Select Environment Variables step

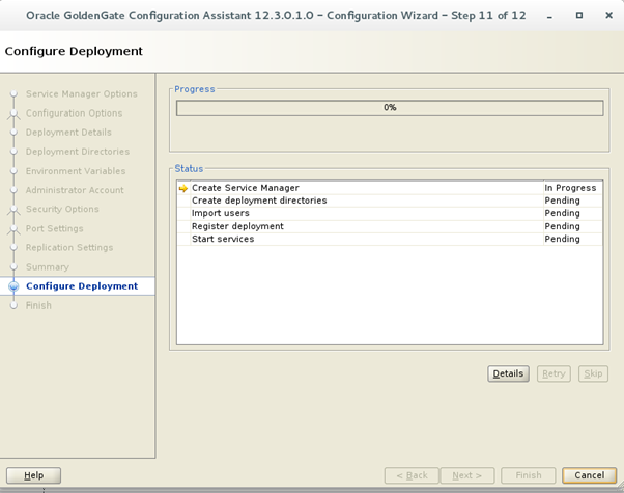(x=76, y=171)
